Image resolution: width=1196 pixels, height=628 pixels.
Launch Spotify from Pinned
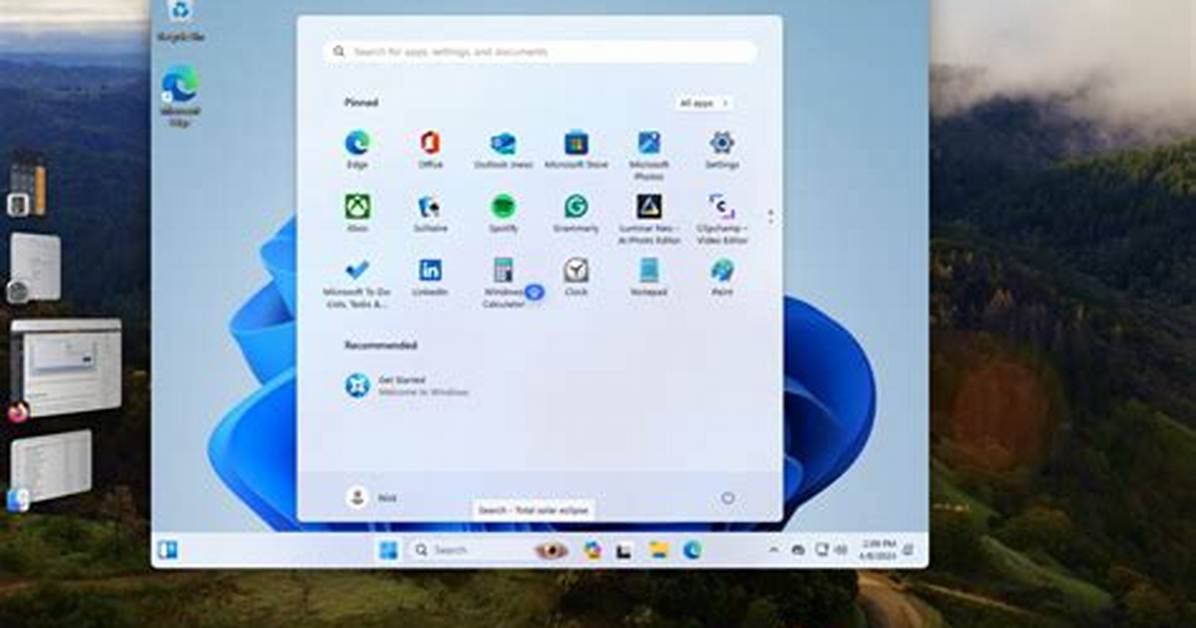503,213
